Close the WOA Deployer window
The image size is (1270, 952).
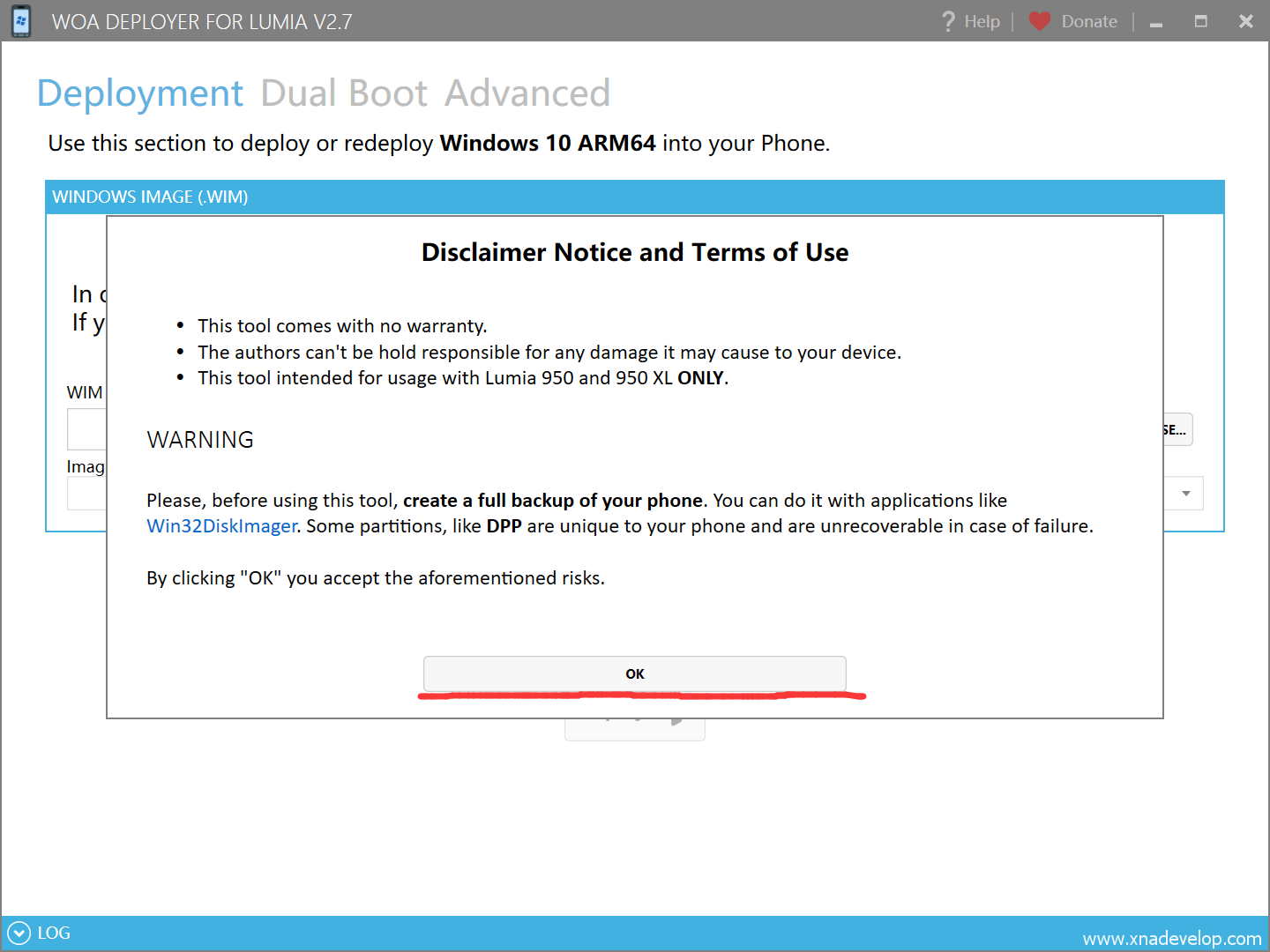tap(1245, 21)
